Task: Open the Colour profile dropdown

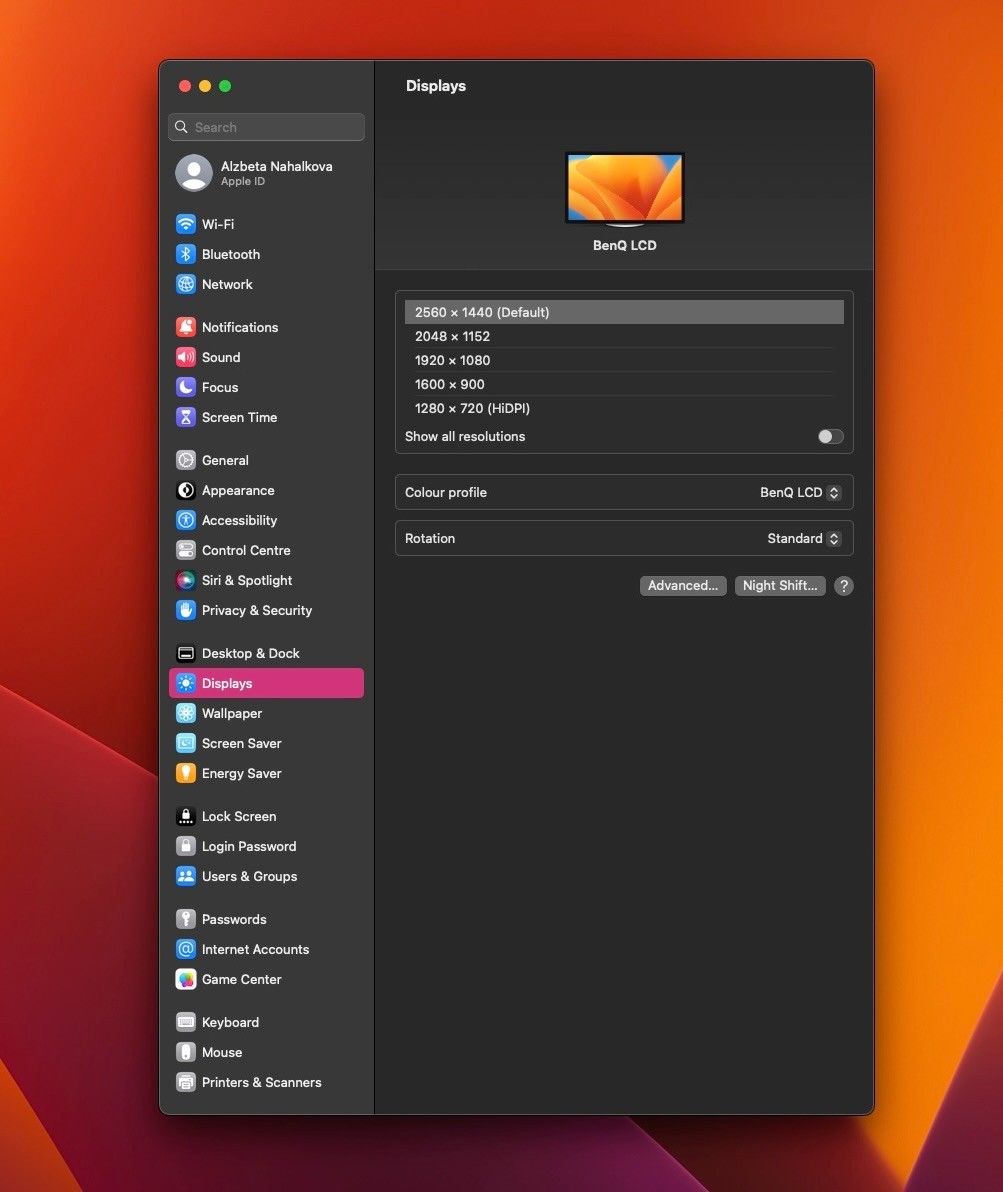Action: click(x=799, y=492)
